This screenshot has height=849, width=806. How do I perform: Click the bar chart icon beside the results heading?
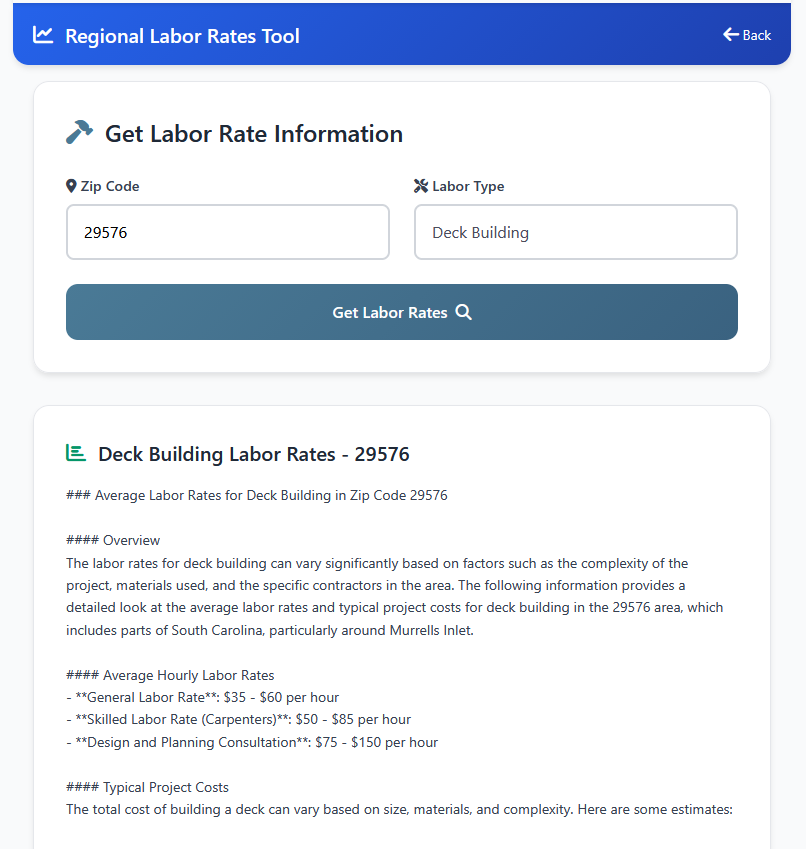(75, 452)
